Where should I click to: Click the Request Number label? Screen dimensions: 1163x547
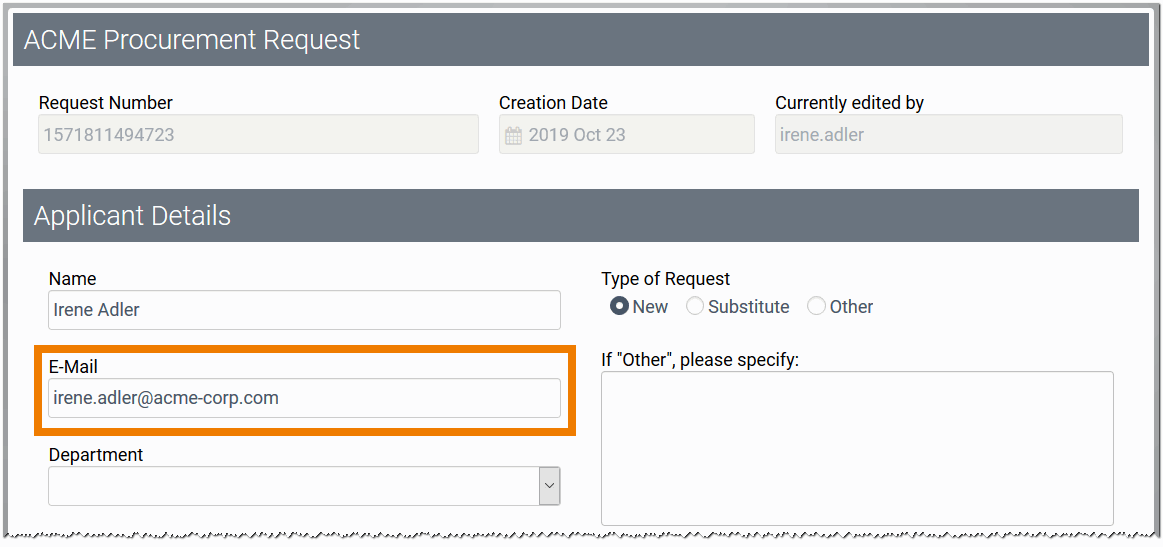pos(106,103)
